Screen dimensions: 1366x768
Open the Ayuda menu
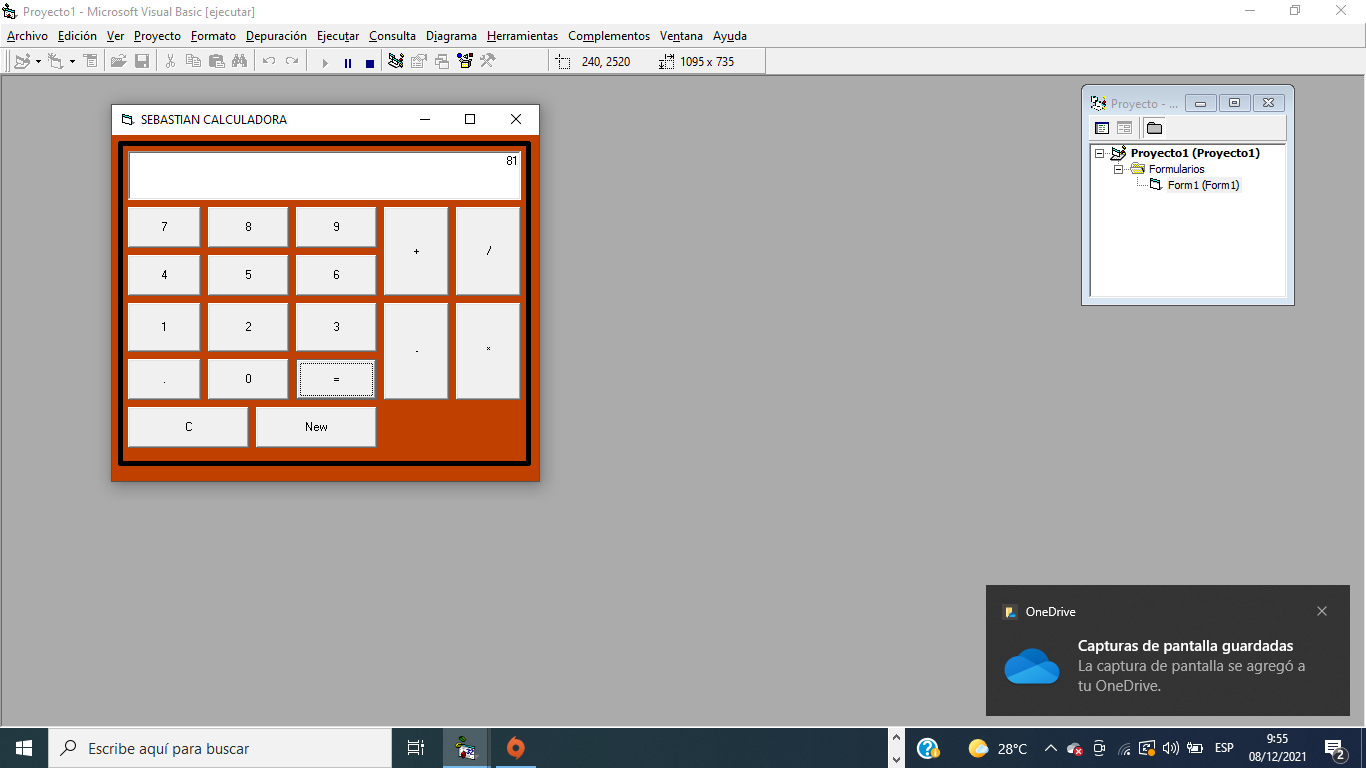click(x=730, y=36)
